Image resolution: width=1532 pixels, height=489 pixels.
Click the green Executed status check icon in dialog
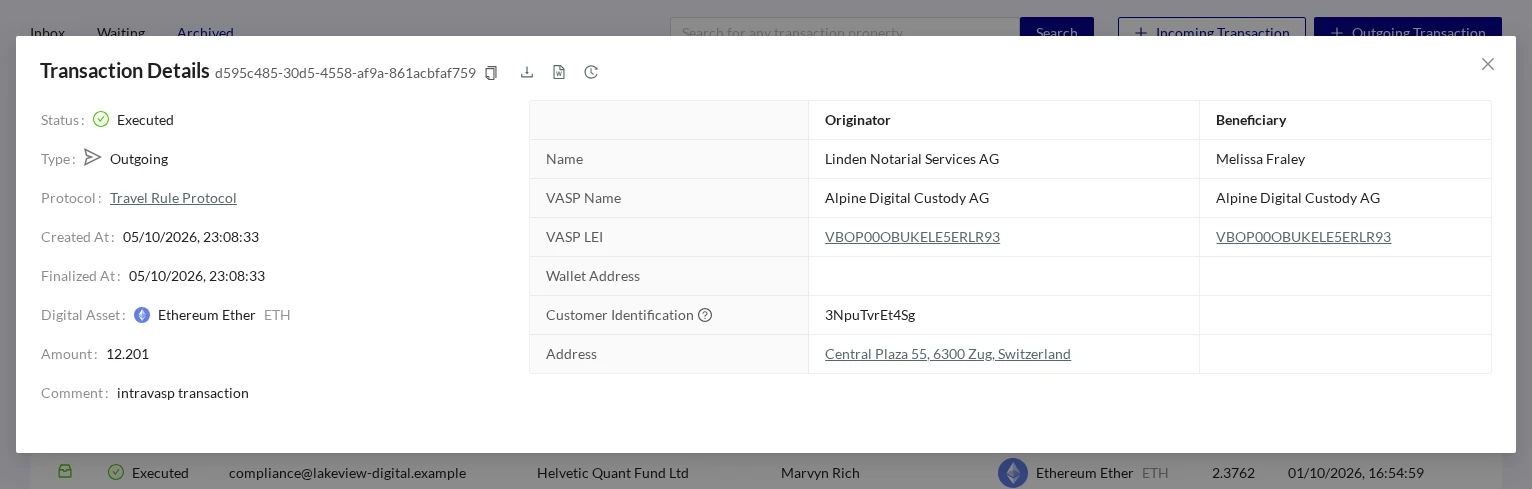coord(101,119)
